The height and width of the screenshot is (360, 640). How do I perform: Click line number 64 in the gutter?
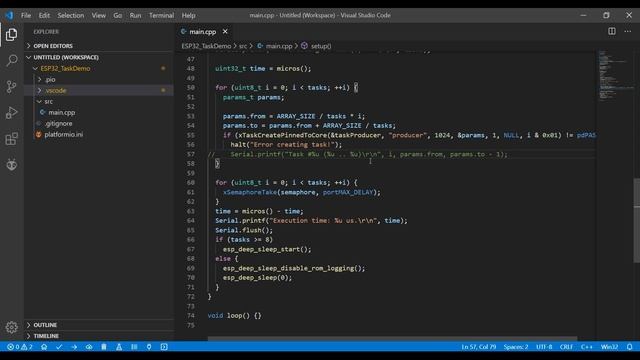191,221
